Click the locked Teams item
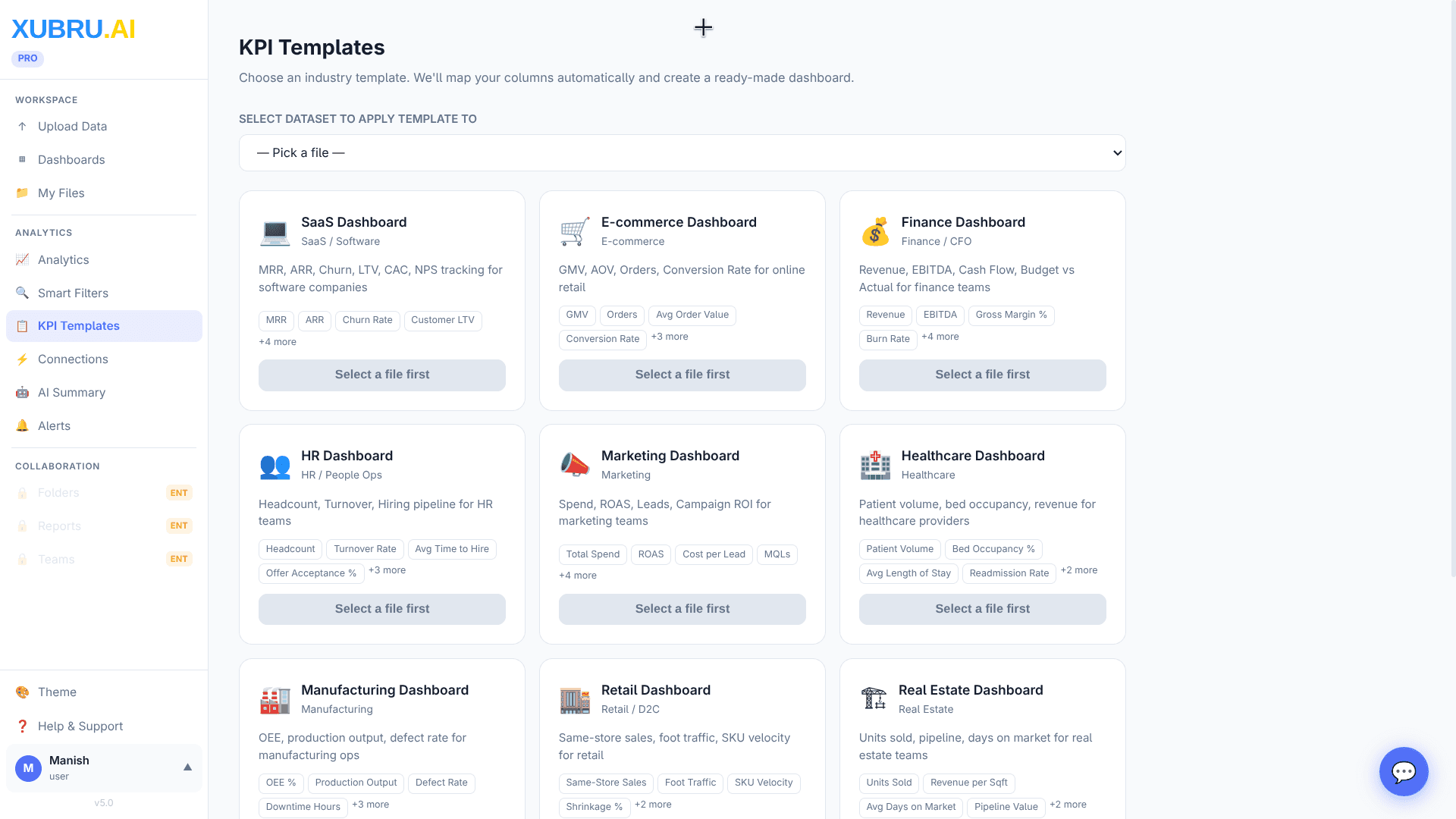The width and height of the screenshot is (1456, 819). point(104,560)
